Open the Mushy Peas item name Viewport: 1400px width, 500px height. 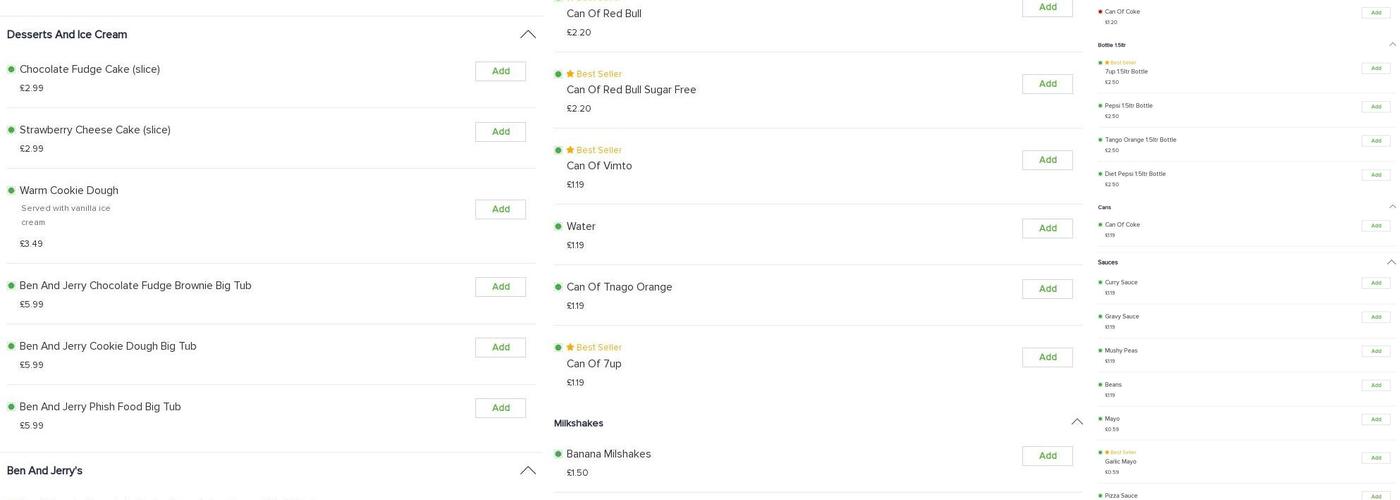(x=1121, y=351)
